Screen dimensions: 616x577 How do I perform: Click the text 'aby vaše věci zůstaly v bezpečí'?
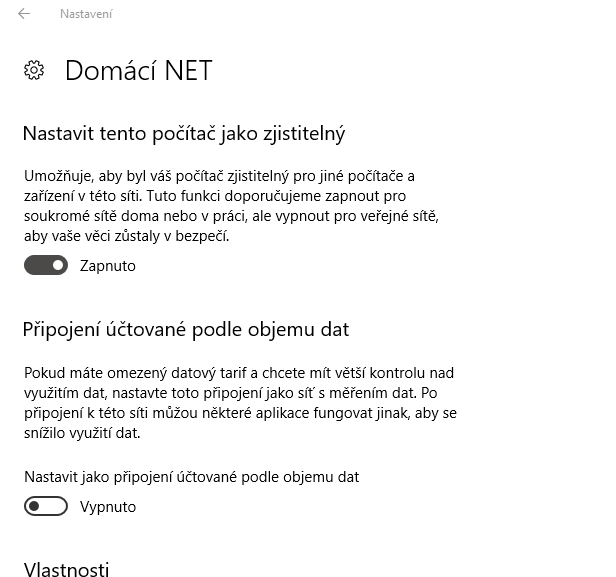coord(126,236)
